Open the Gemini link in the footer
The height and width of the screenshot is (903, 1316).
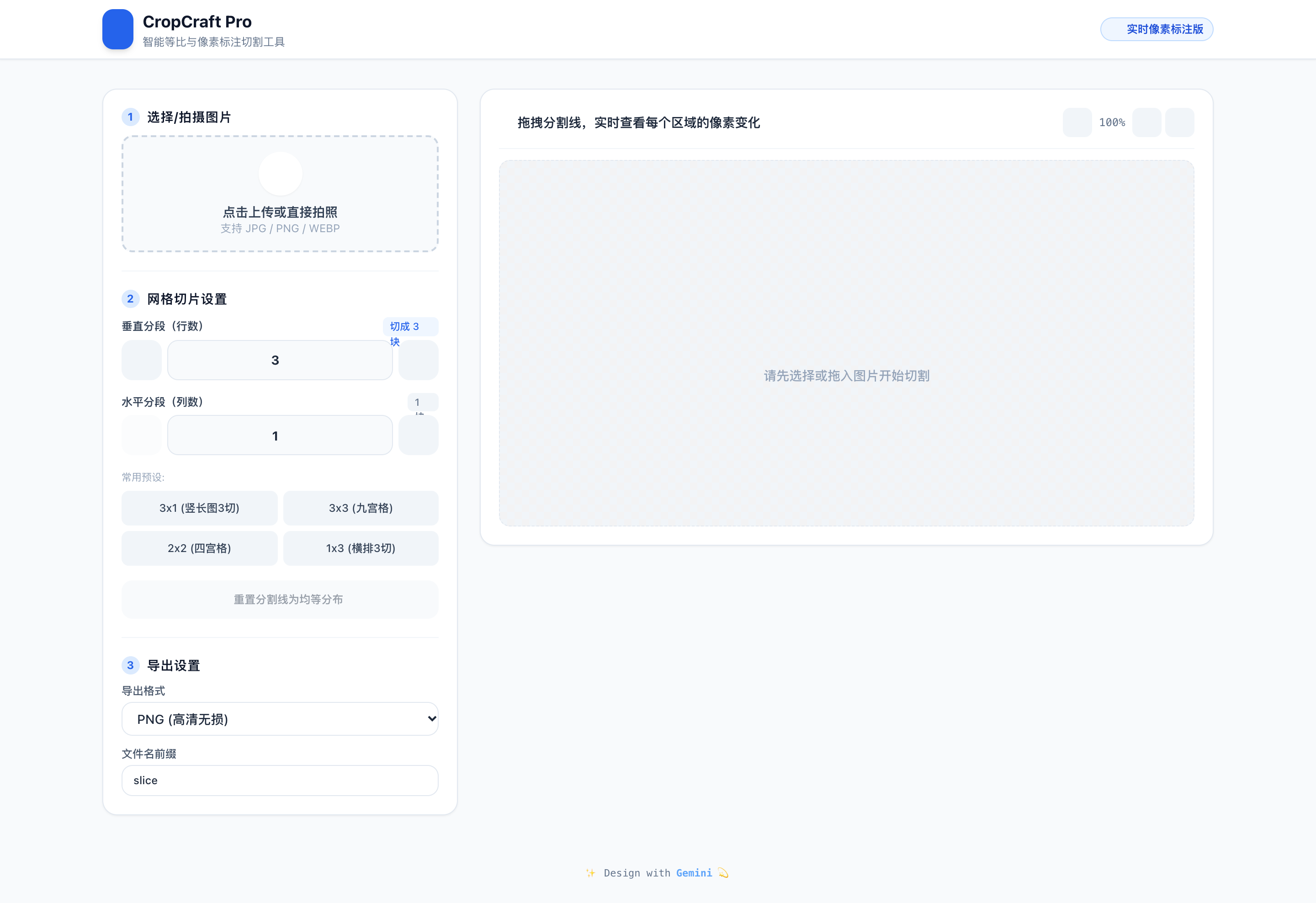click(694, 873)
